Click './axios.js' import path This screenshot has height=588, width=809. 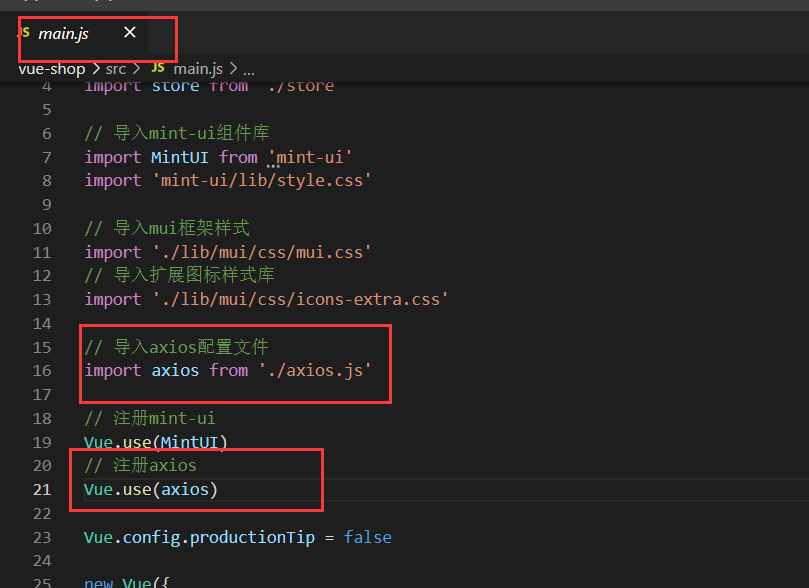(x=315, y=370)
